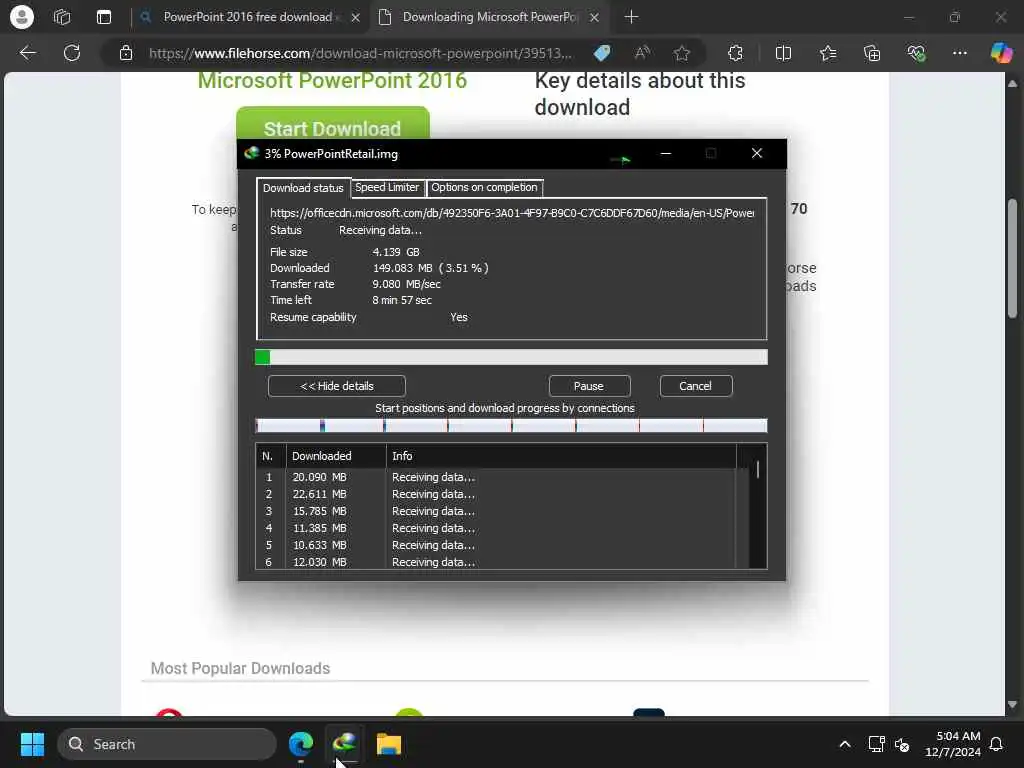Viewport: 1024px width, 768px height.
Task: Open the Extensions puzzle icon
Action: pyautogui.click(x=735, y=53)
